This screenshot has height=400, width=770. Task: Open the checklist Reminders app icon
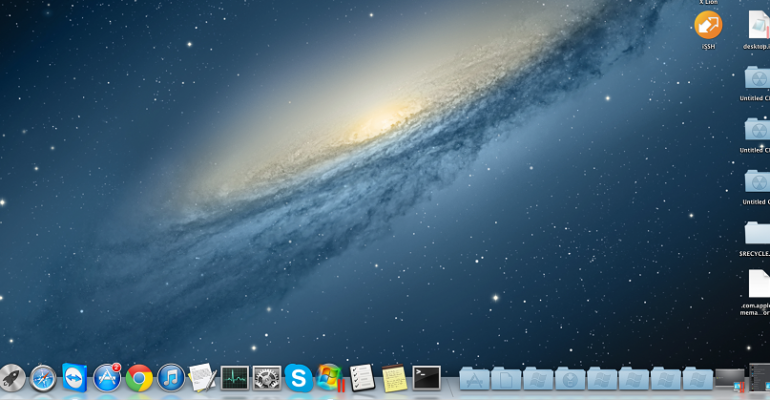[x=362, y=377]
